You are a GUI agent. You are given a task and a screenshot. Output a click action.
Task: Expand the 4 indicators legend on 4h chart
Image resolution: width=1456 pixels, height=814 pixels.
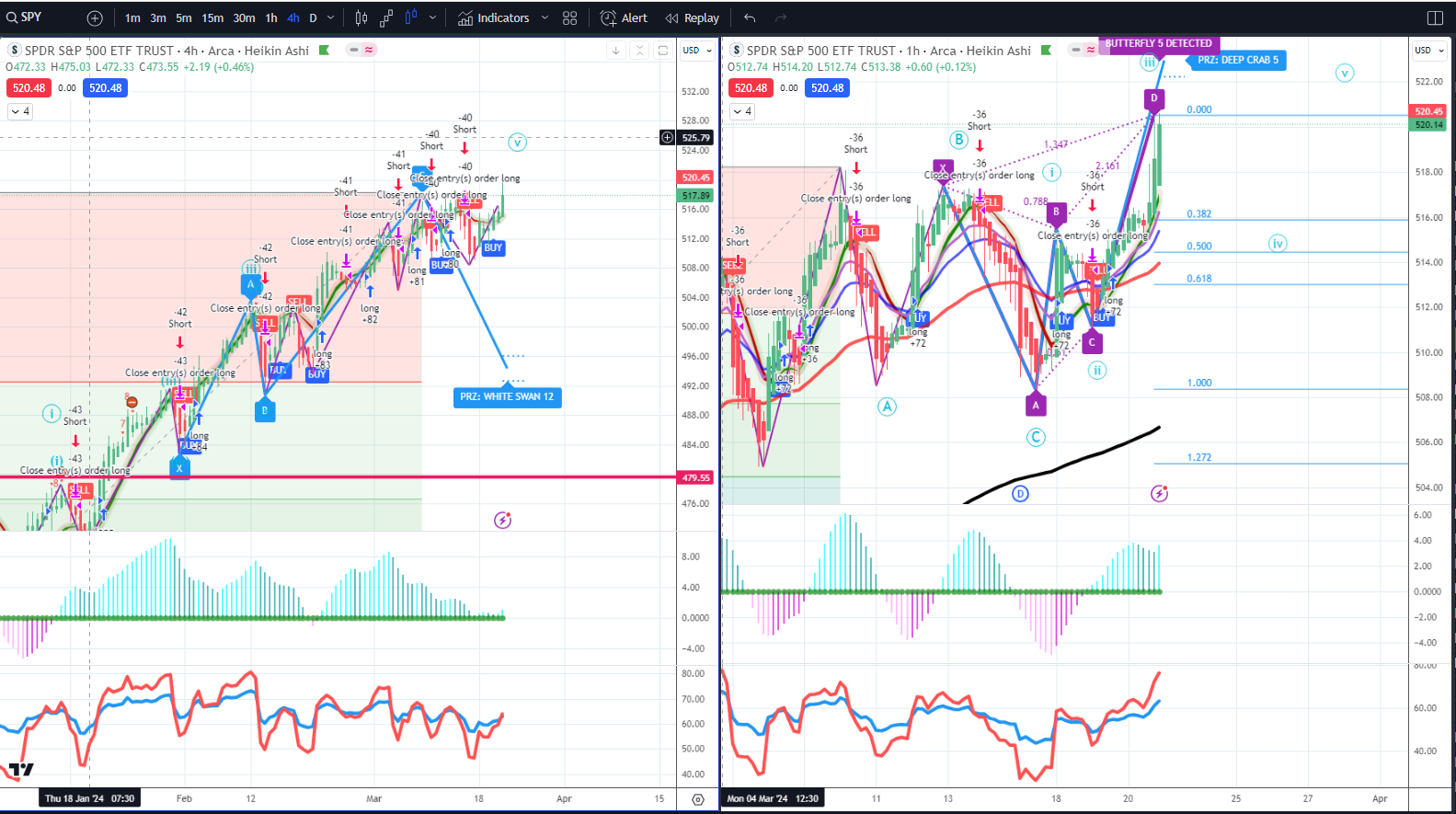coord(20,111)
